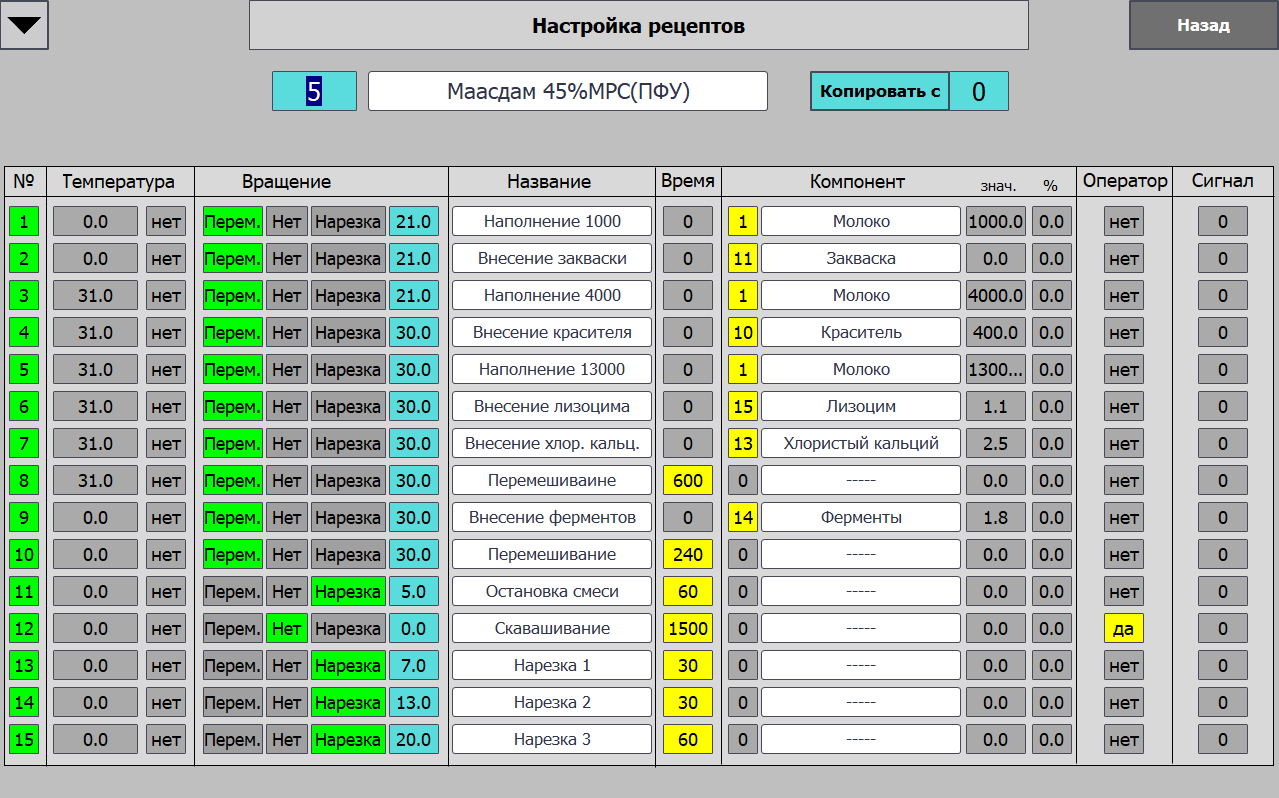Click yellow component number 14 for Ферменты
This screenshot has width=1279, height=798.
click(742, 518)
